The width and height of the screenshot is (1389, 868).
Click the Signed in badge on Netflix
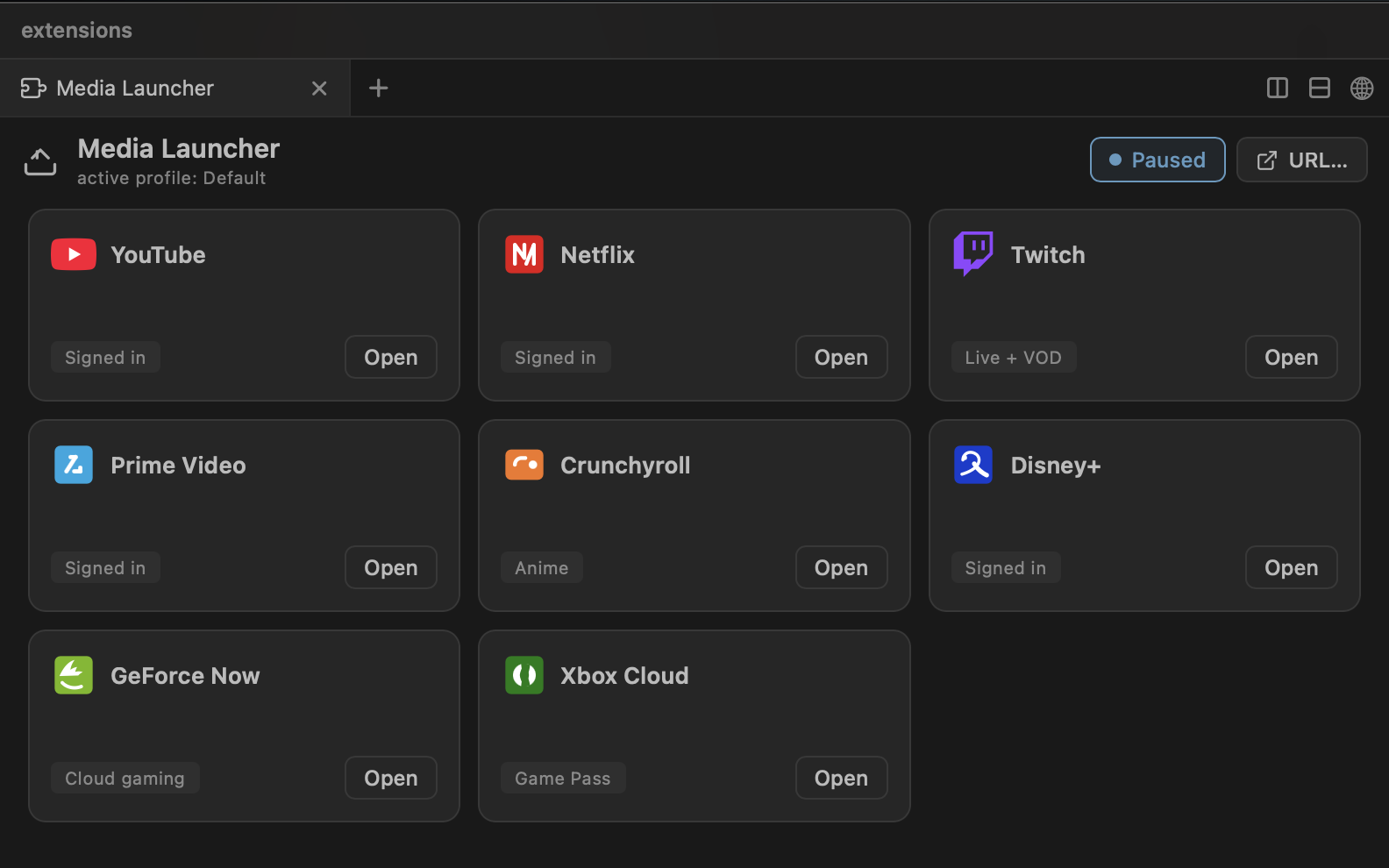(x=555, y=357)
